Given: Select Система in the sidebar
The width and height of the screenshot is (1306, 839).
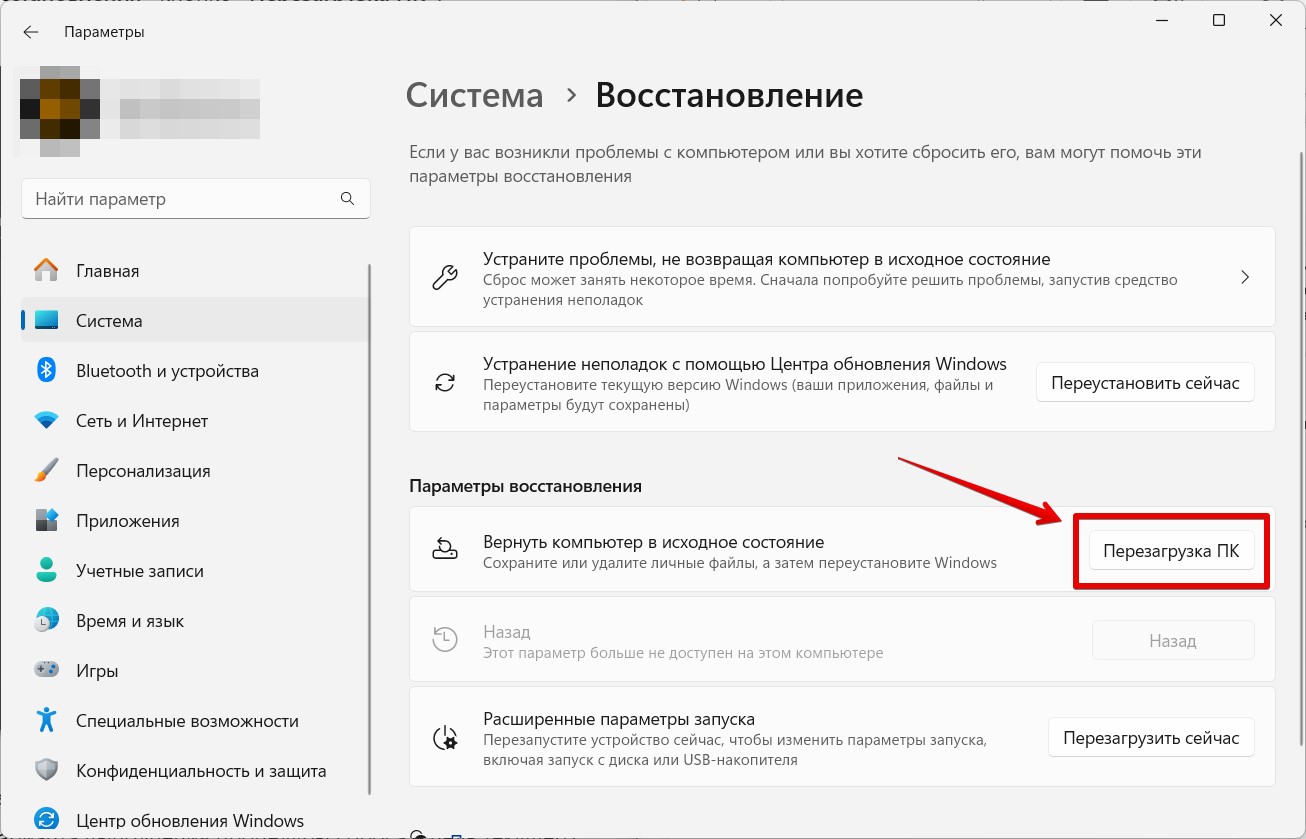Looking at the screenshot, I should (x=195, y=321).
